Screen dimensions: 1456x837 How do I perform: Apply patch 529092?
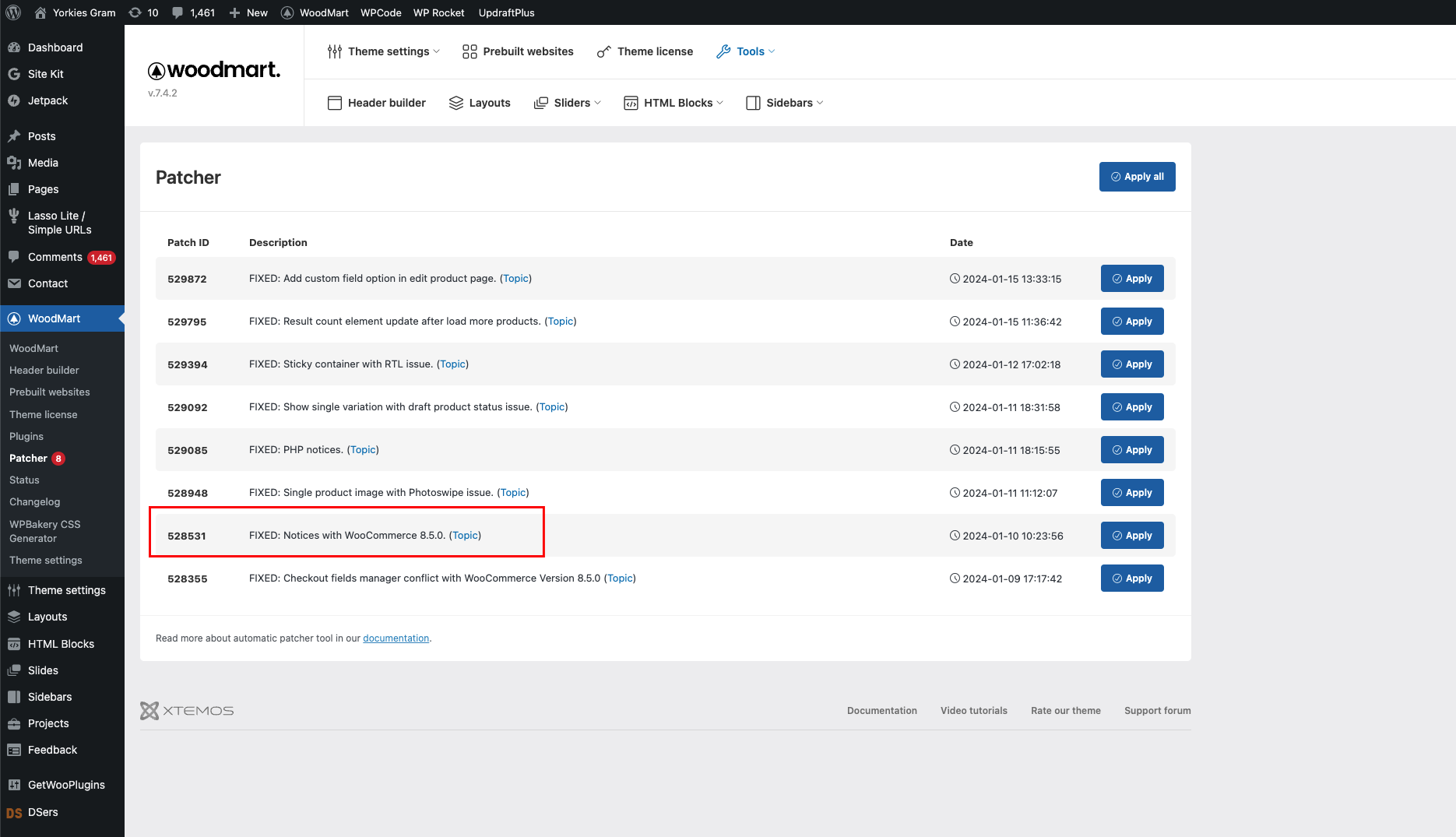coord(1132,407)
